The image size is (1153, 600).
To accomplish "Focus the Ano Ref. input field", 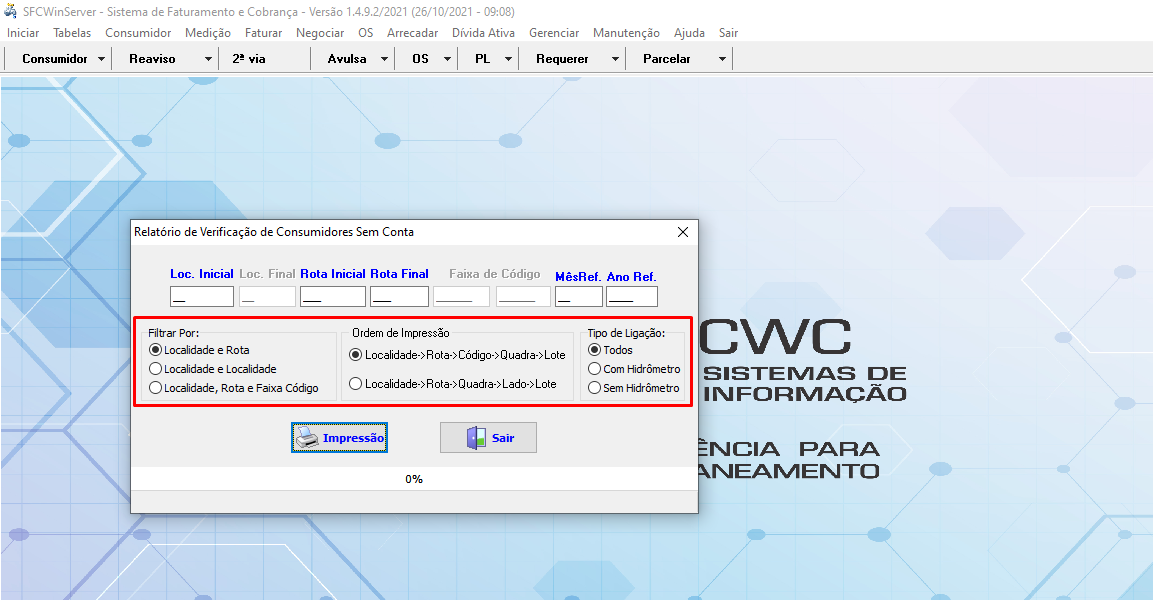I will (x=631, y=297).
